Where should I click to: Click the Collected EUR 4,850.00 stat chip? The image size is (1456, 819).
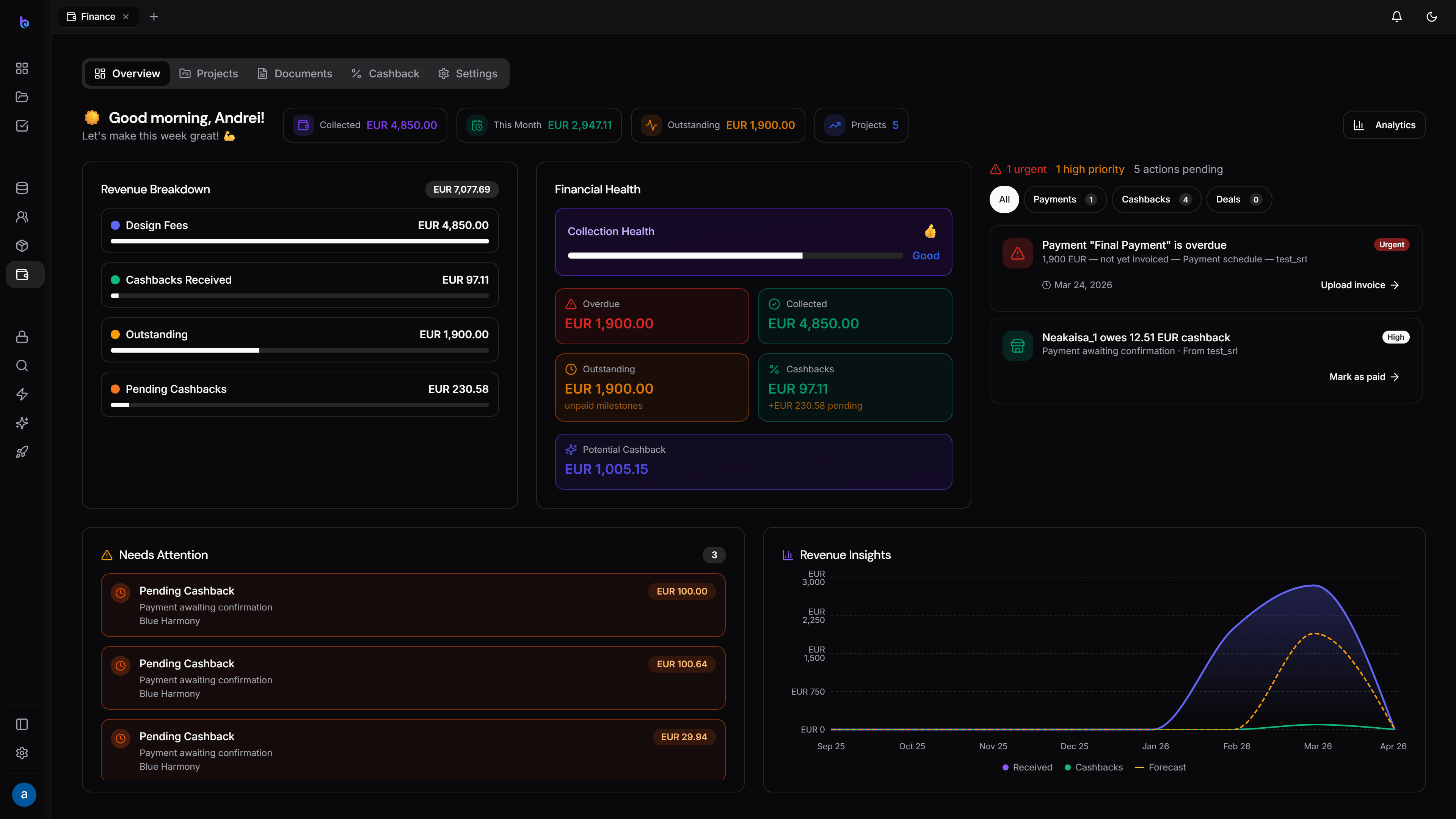coord(365,125)
